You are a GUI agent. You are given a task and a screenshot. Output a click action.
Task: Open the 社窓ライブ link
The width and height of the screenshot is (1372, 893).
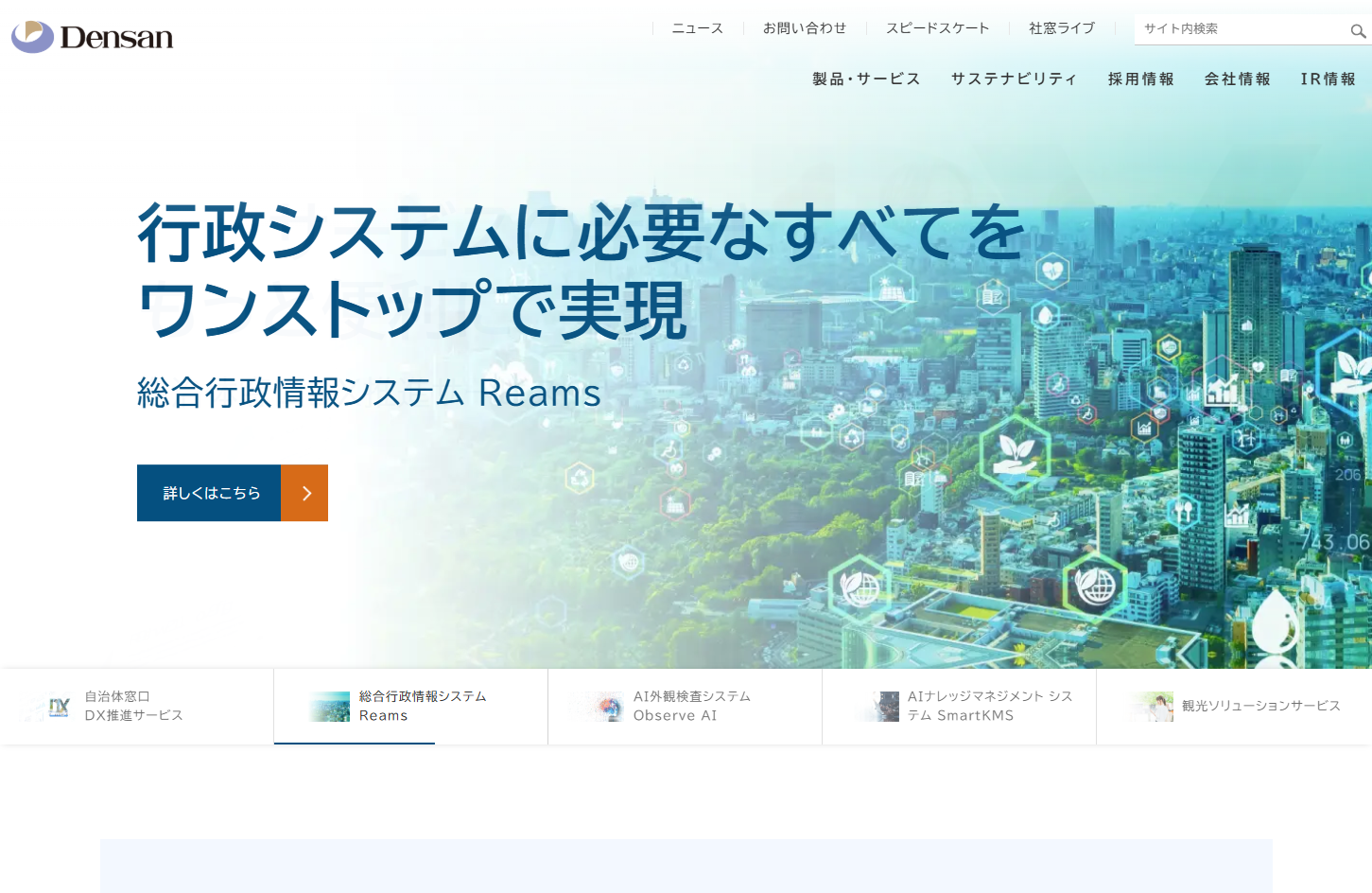click(1061, 28)
